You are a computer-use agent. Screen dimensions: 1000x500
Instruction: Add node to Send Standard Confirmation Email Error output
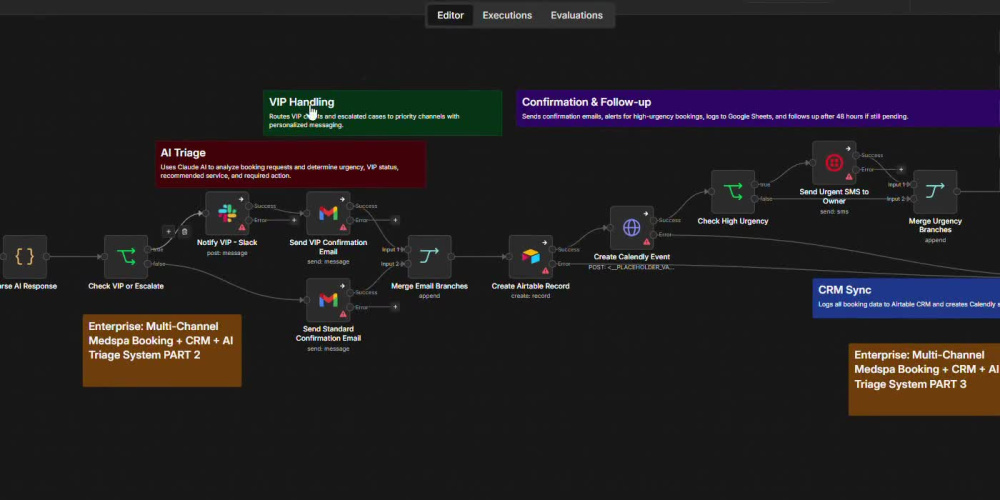[395, 307]
